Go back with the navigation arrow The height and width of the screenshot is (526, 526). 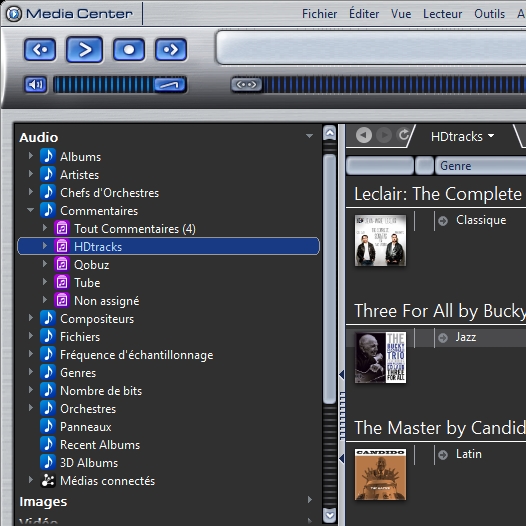[364, 135]
